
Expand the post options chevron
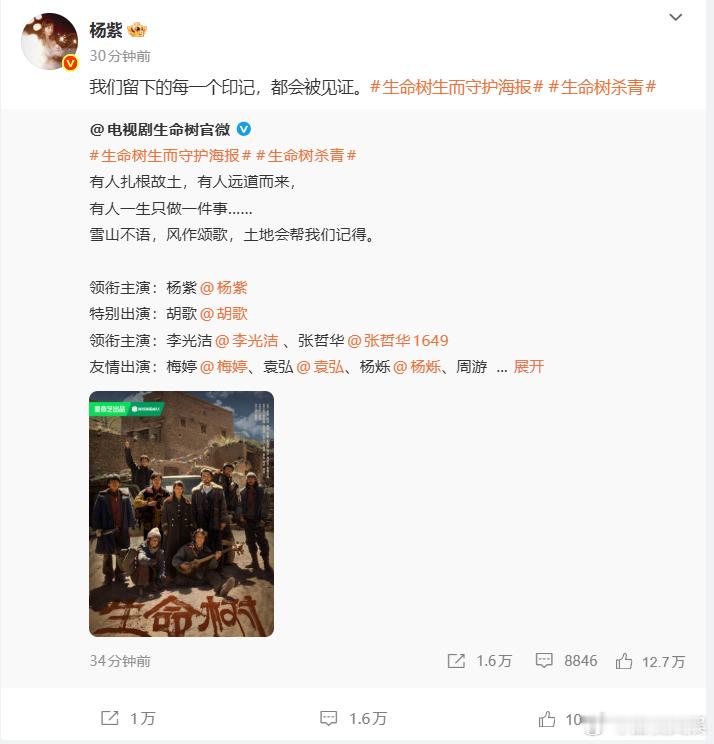pos(675,18)
